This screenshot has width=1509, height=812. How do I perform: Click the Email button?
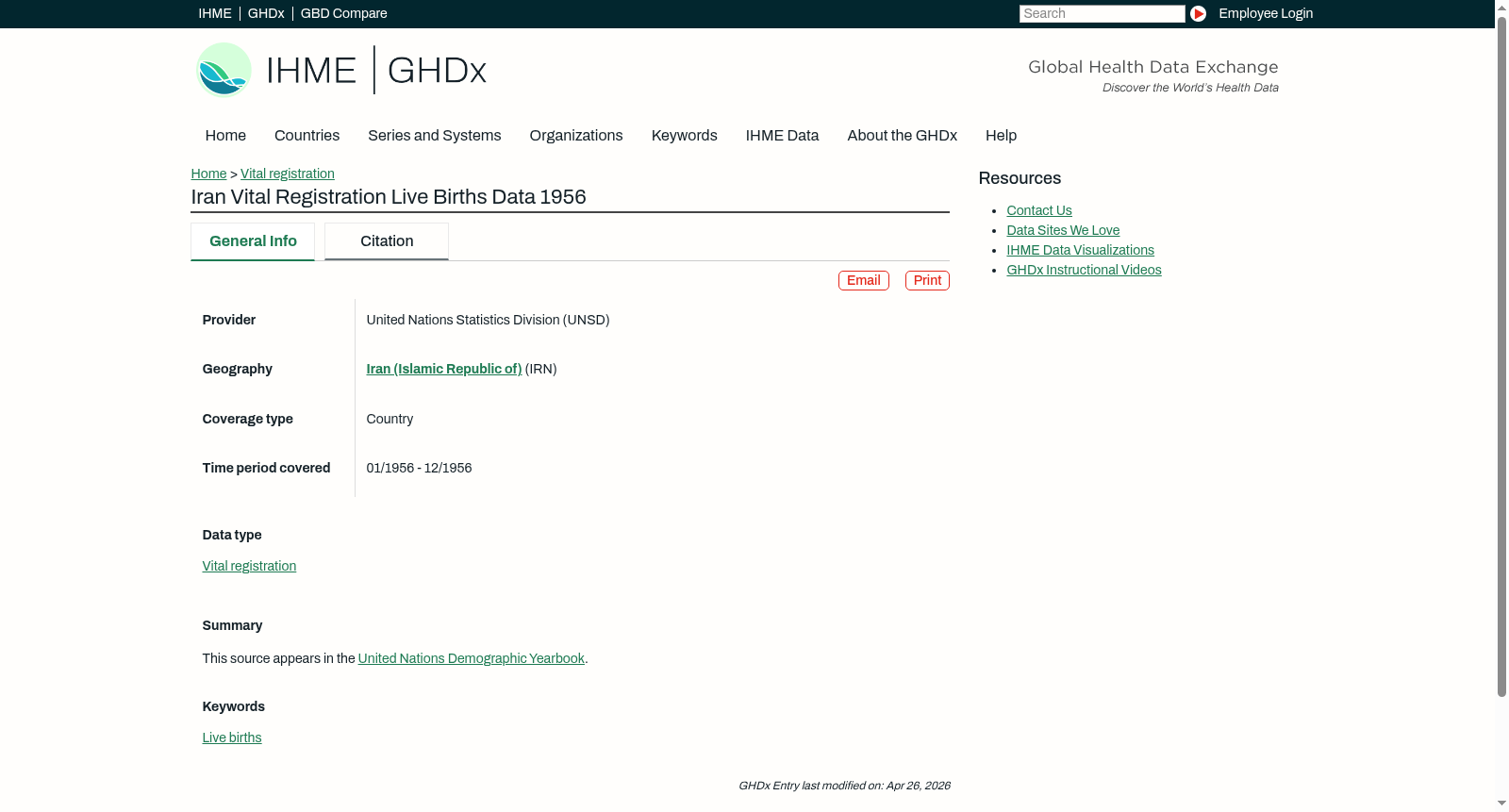(864, 280)
